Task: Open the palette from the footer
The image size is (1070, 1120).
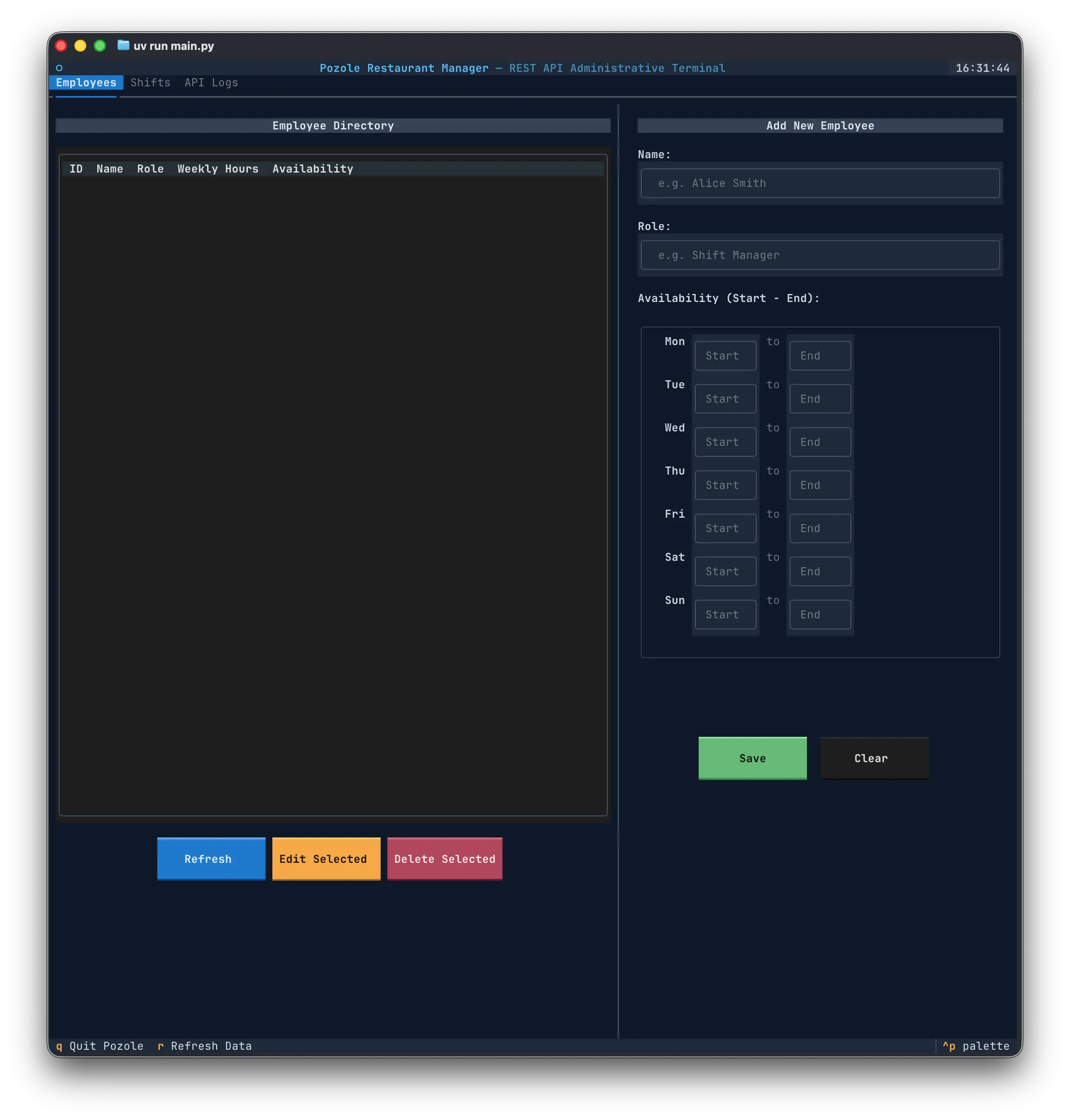Action: [x=976, y=1046]
